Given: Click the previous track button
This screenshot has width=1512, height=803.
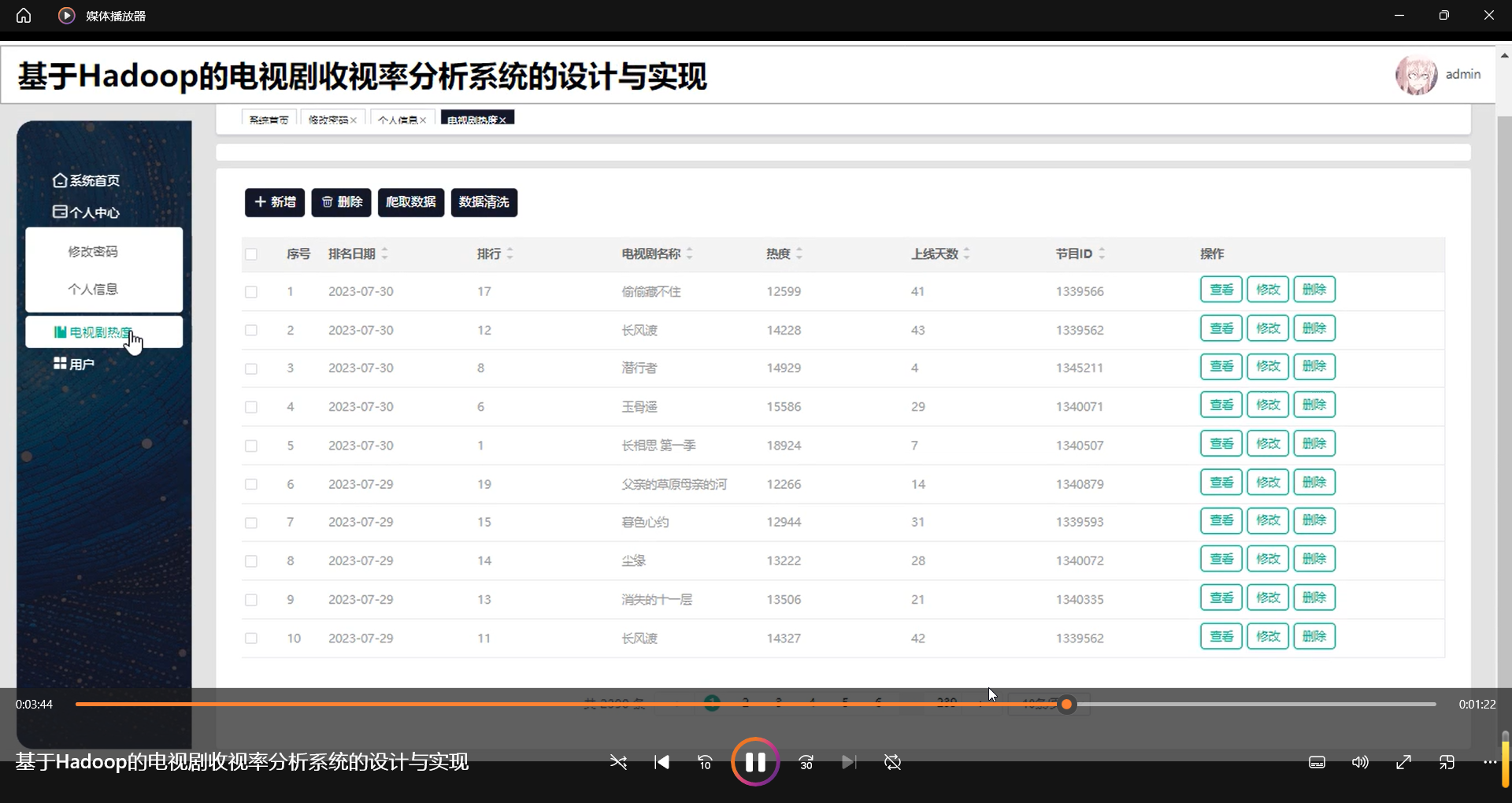Looking at the screenshot, I should click(x=661, y=762).
